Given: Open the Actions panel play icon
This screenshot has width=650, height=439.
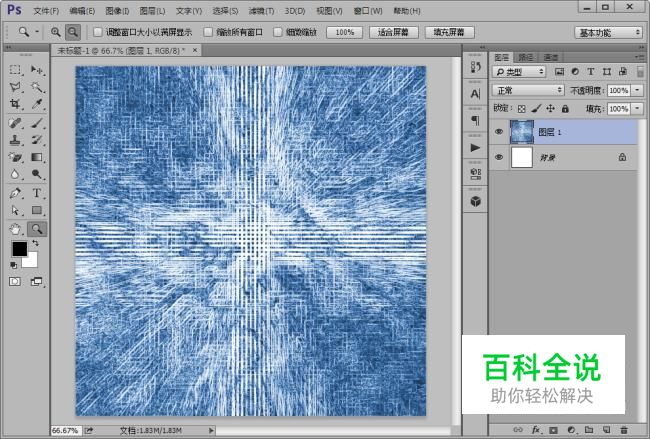Looking at the screenshot, I should (475, 148).
